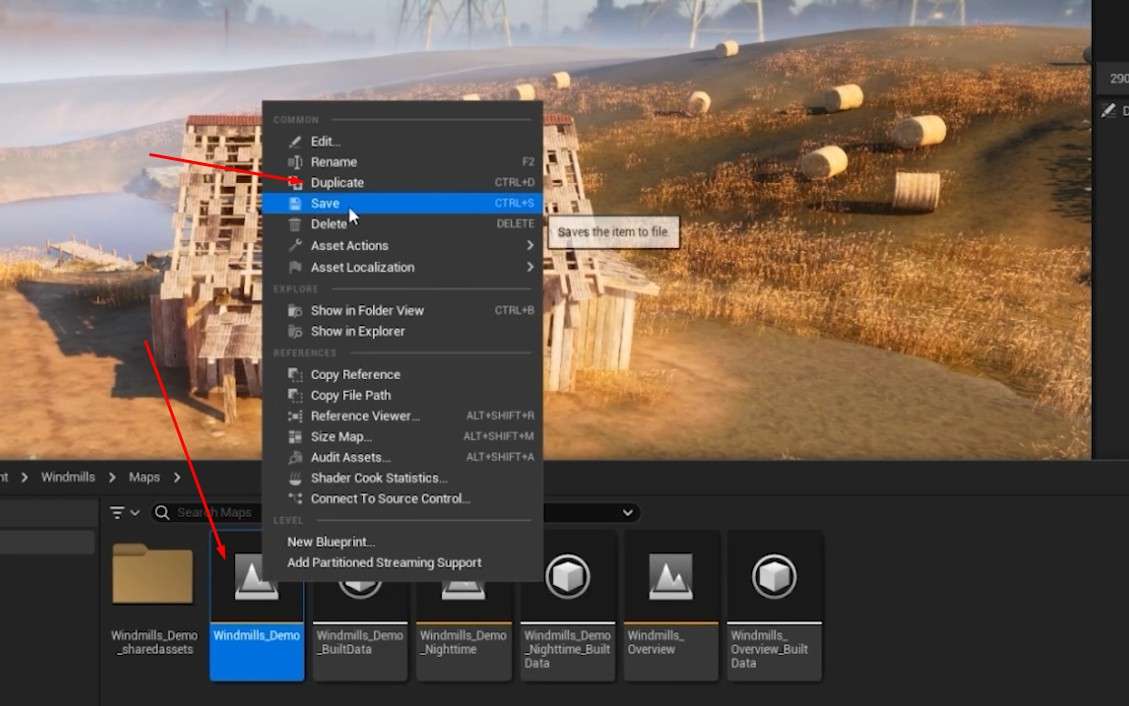Click the Size Map icon
This screenshot has width=1129, height=706.
295,437
